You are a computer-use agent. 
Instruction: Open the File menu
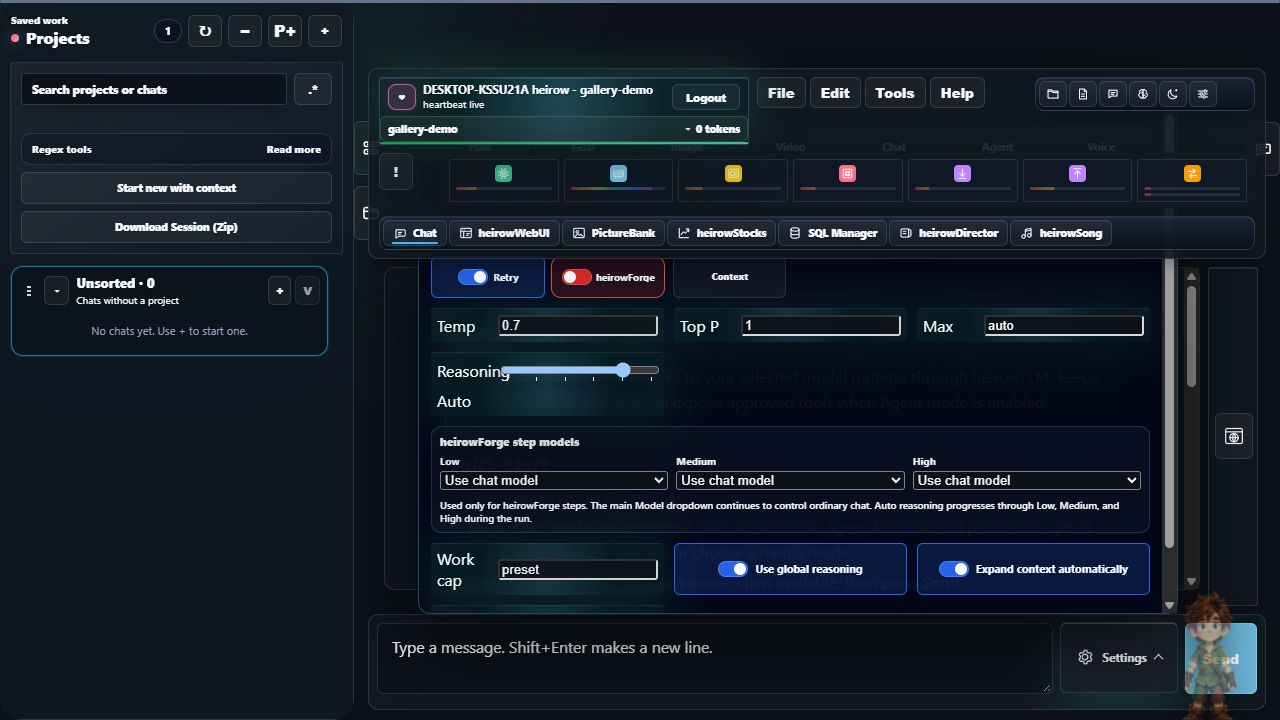point(781,93)
